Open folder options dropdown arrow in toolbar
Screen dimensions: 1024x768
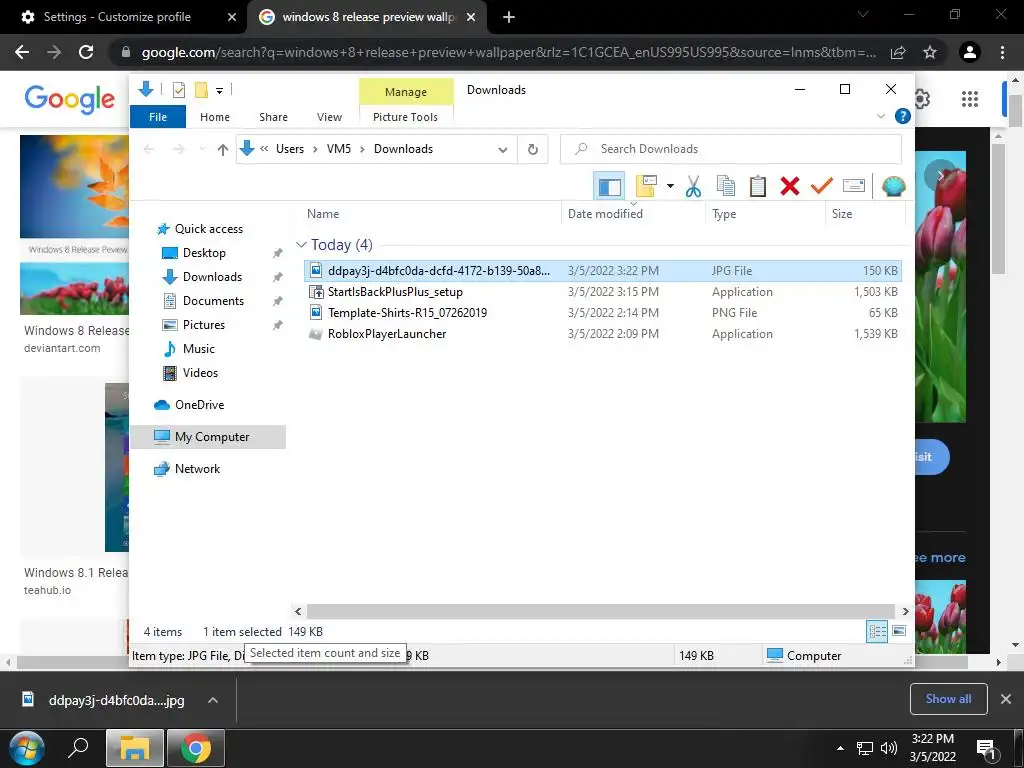point(670,187)
